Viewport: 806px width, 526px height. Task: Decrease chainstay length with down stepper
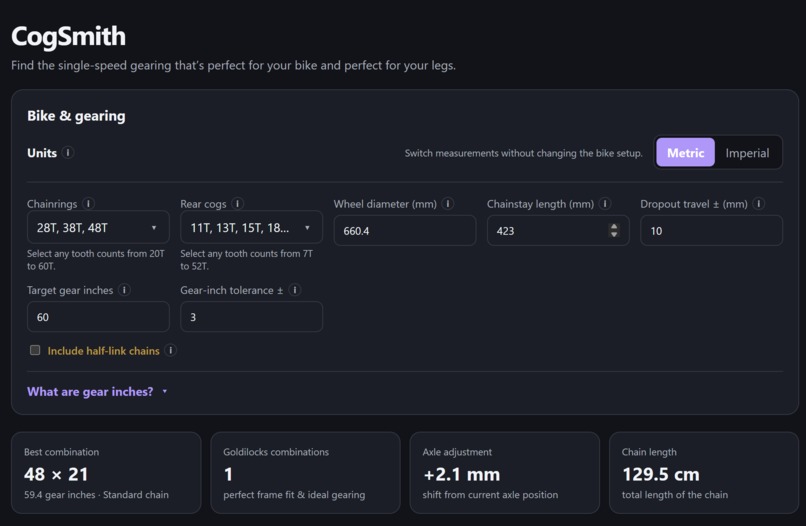tap(614, 234)
